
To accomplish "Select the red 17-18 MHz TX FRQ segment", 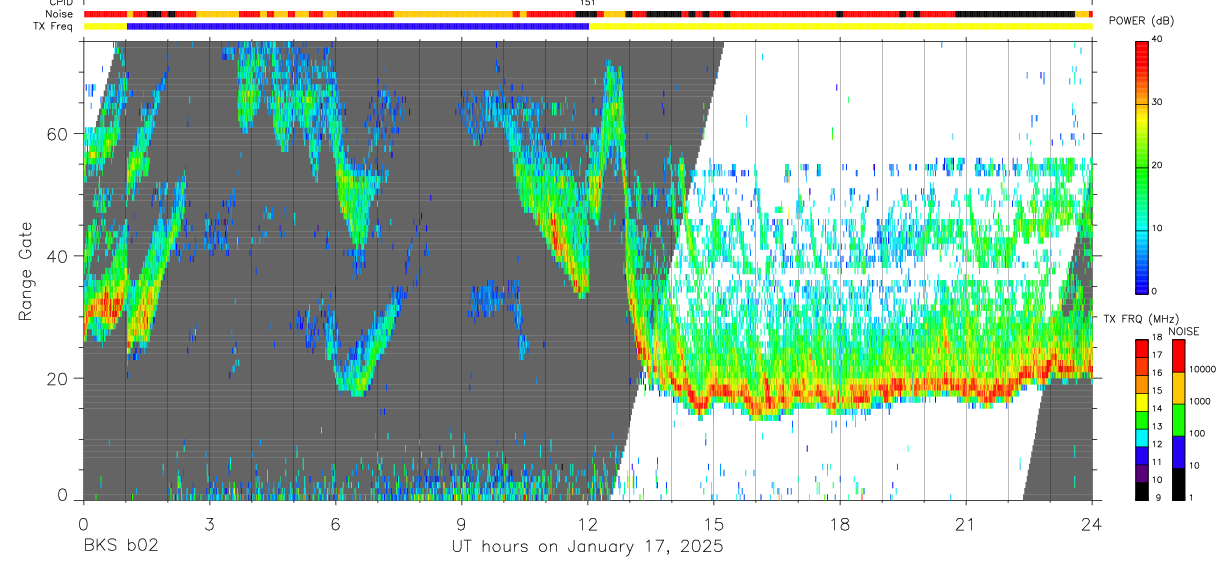I will click(x=1141, y=349).
